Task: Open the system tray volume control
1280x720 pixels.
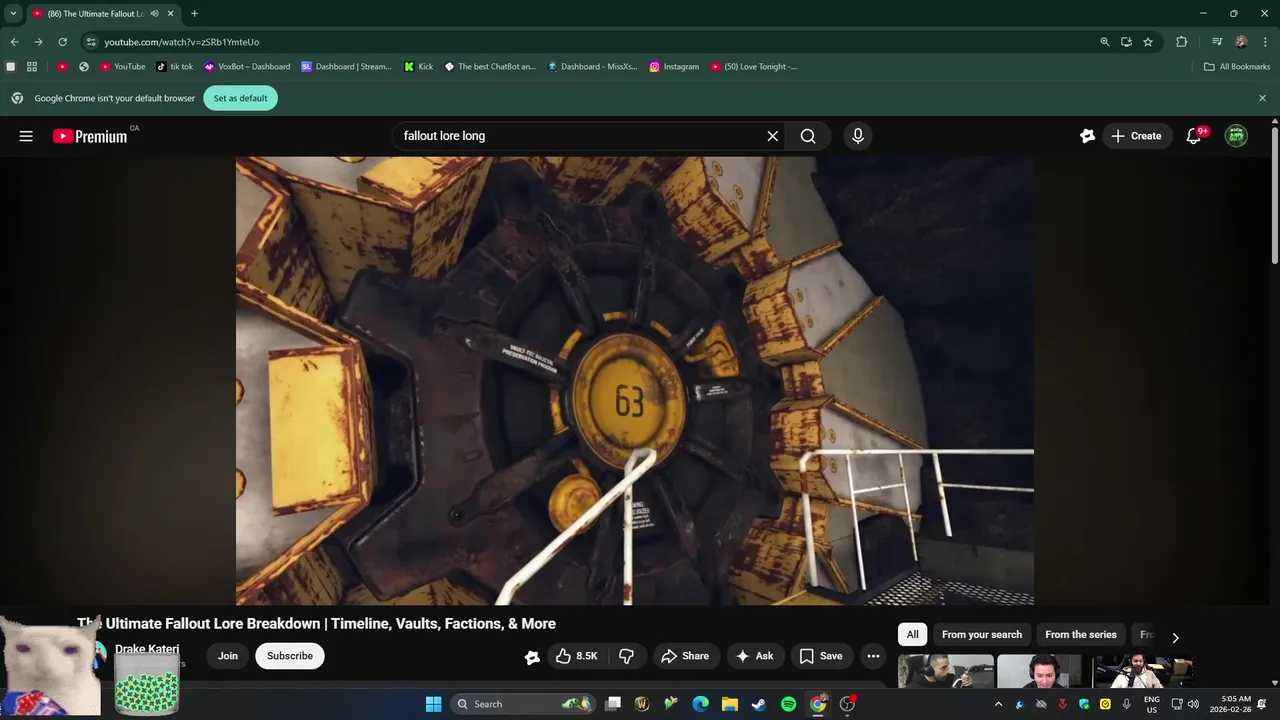Action: pos(1193,704)
